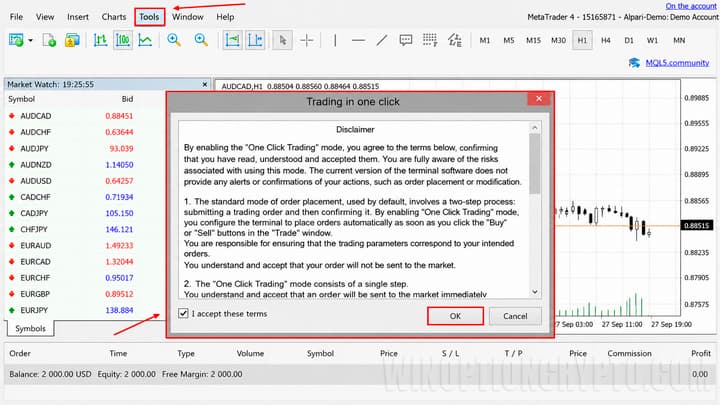The width and height of the screenshot is (720, 405).
Task: Select W1 timeframe
Action: click(652, 40)
